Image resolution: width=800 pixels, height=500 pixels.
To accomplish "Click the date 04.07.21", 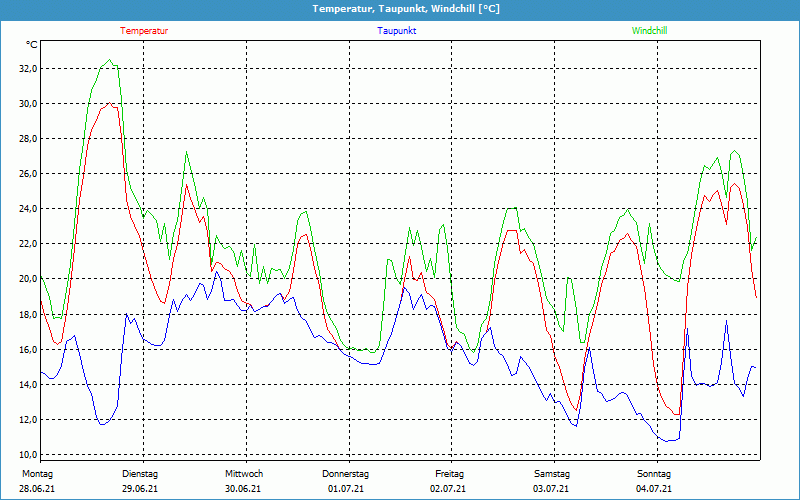I will coord(654,489).
